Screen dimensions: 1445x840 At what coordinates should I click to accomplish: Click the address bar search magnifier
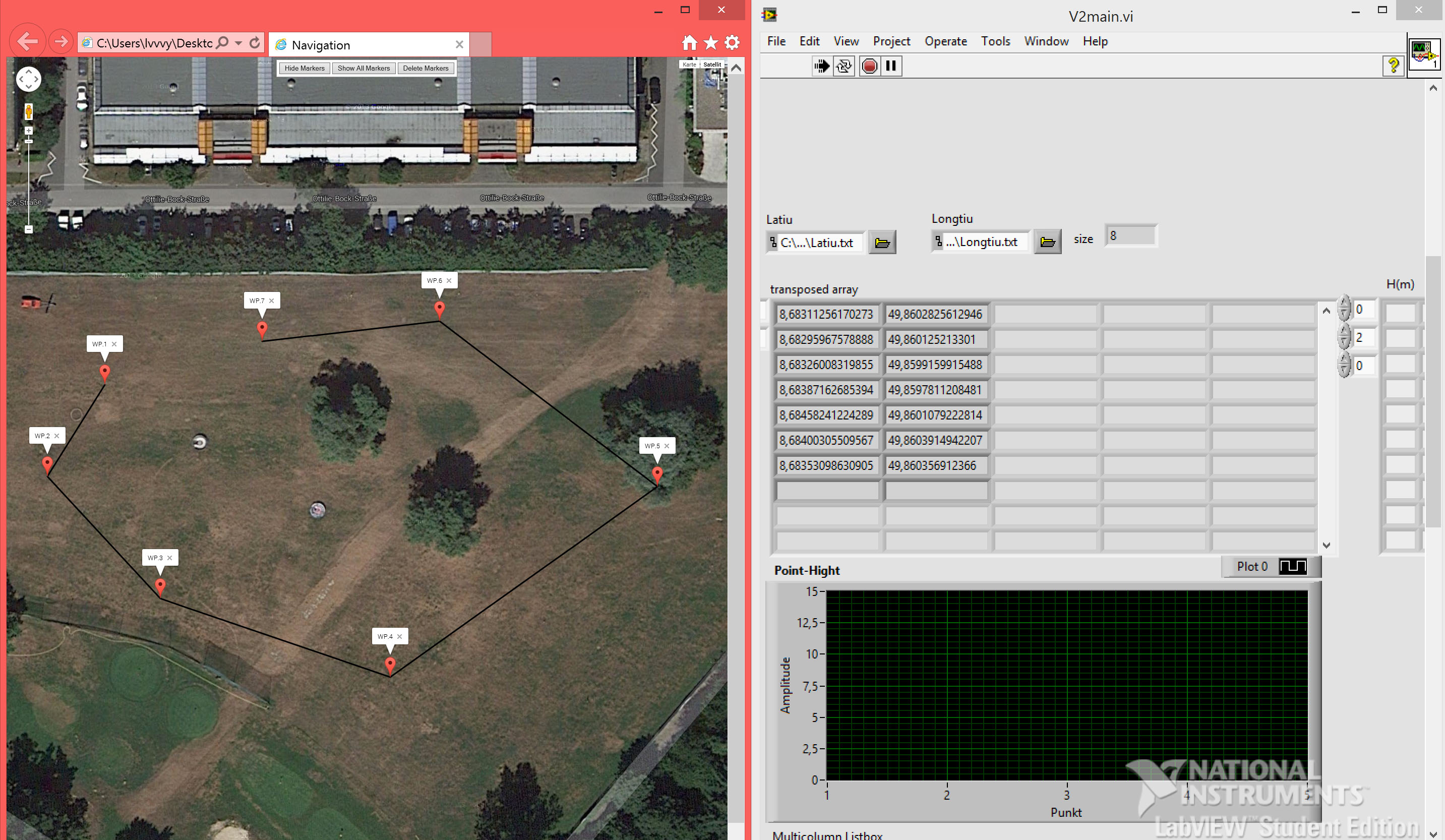(222, 42)
